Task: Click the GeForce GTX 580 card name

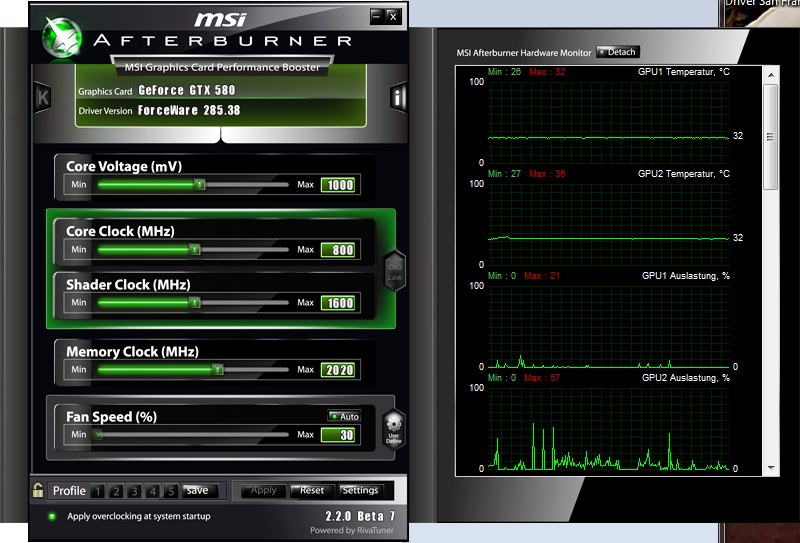Action: [187, 90]
